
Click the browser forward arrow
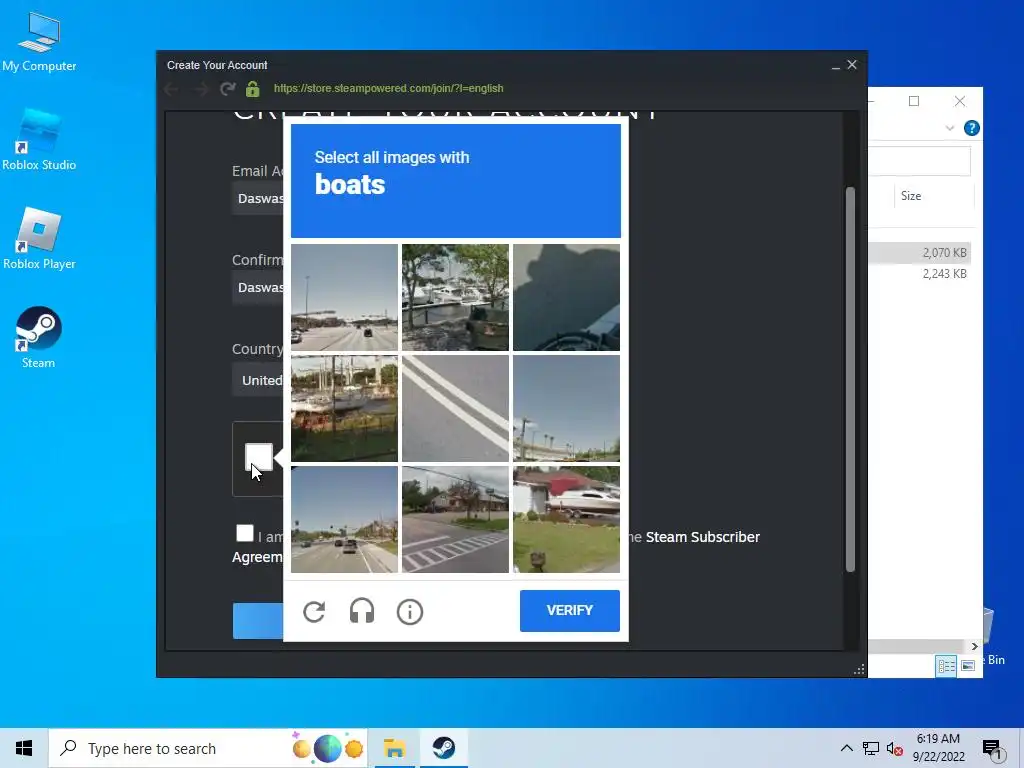(200, 89)
